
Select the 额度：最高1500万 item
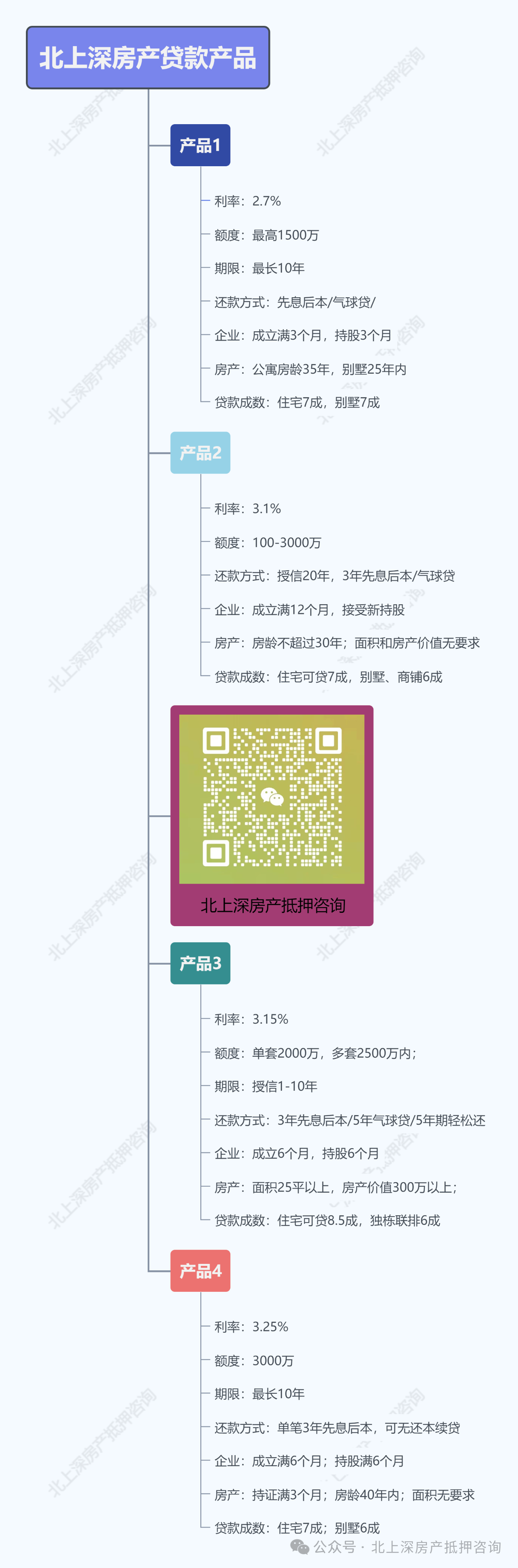point(266,235)
